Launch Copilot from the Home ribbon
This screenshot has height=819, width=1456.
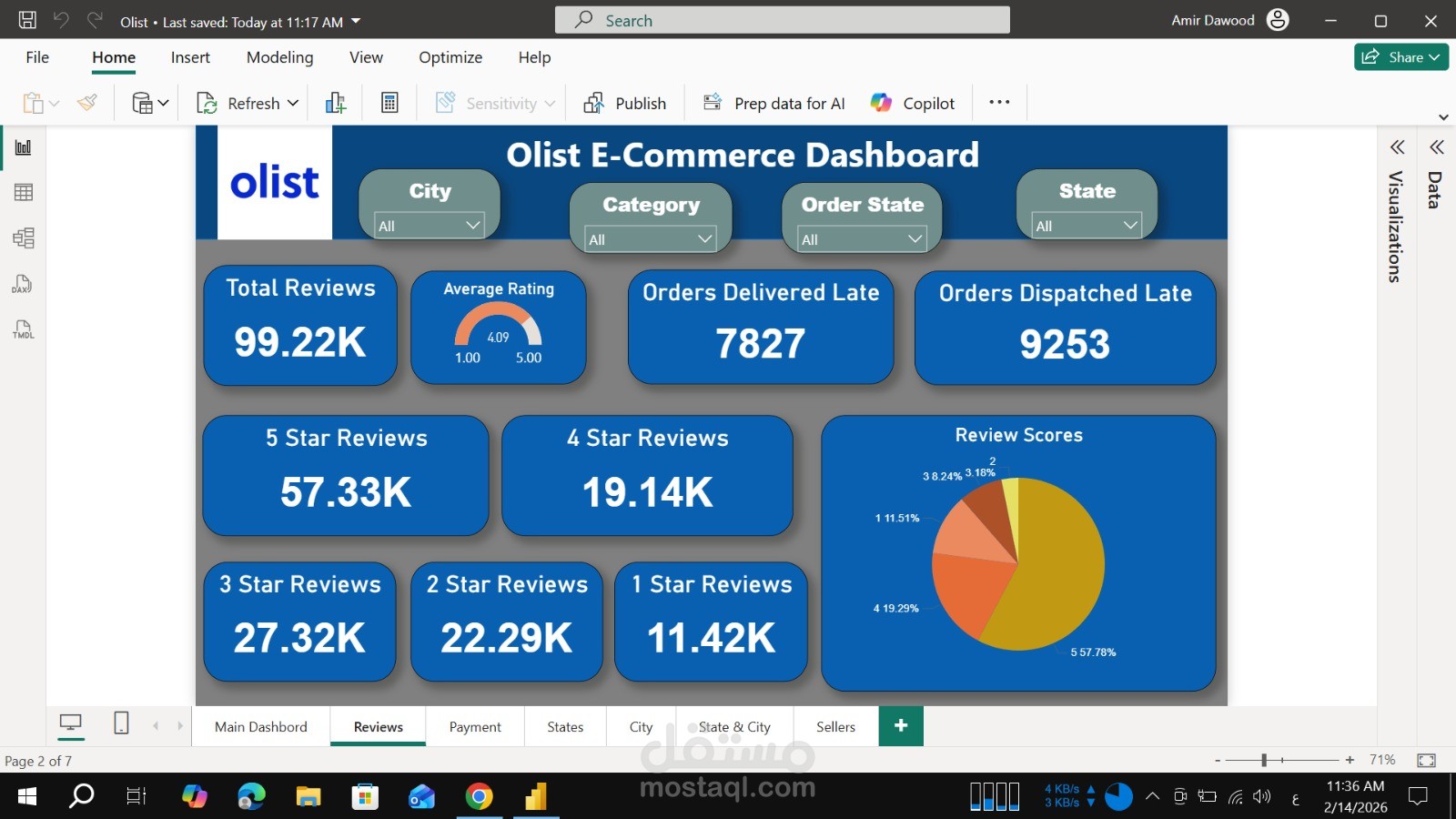tap(912, 102)
